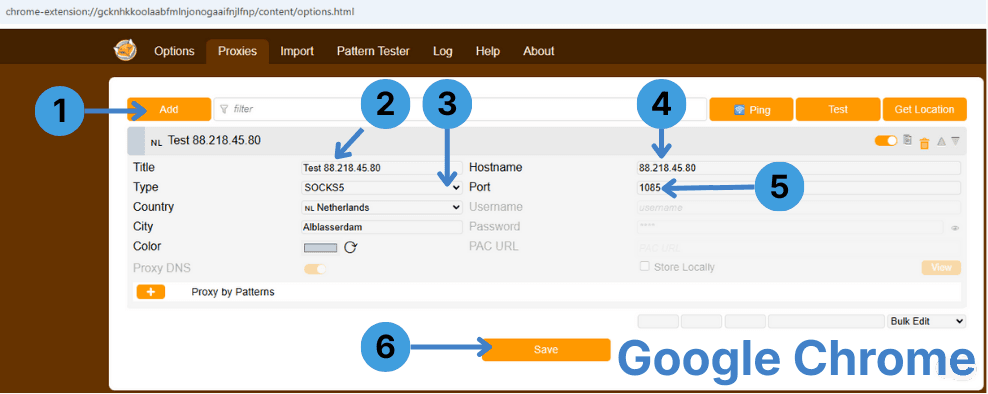Click the Test 88.218.45.80 proxy header row

[547, 141]
